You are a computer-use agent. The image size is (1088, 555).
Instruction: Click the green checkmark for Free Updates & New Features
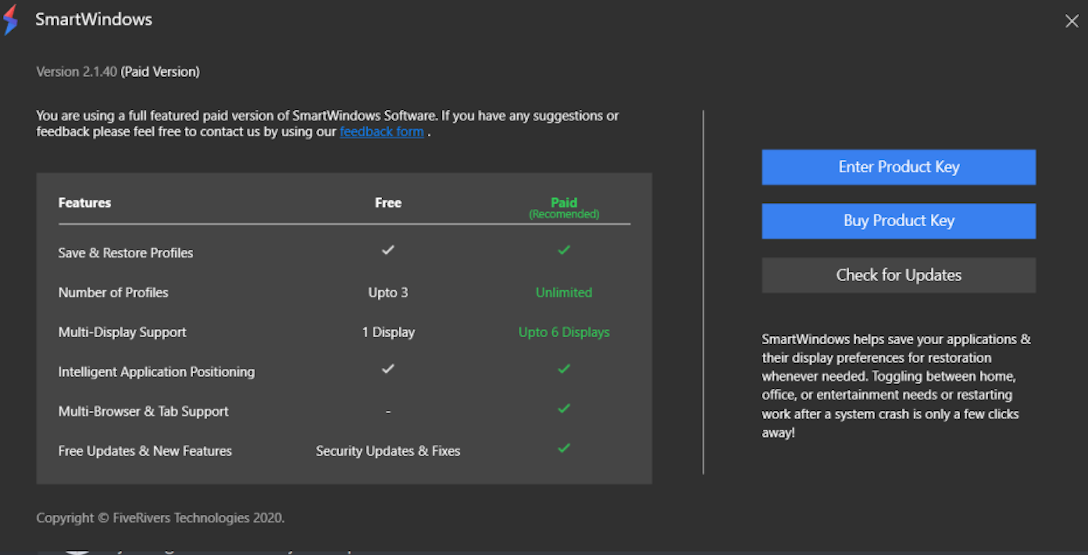[564, 448]
